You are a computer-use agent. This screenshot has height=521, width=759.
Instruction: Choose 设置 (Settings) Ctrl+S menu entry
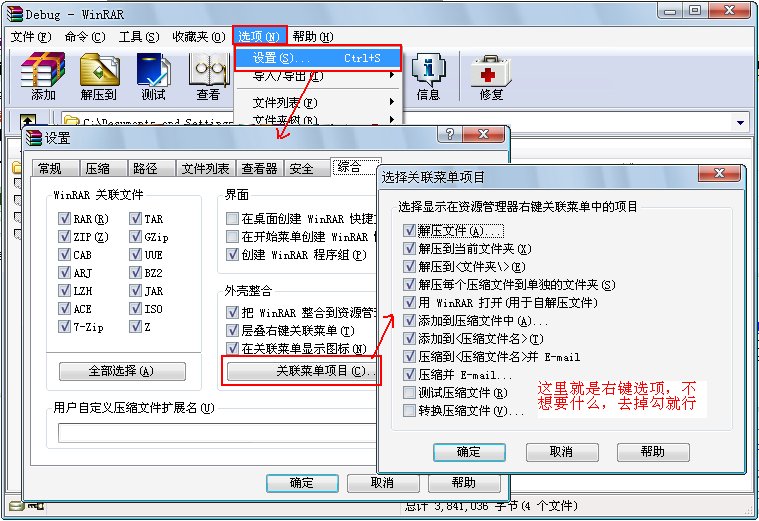[x=318, y=58]
